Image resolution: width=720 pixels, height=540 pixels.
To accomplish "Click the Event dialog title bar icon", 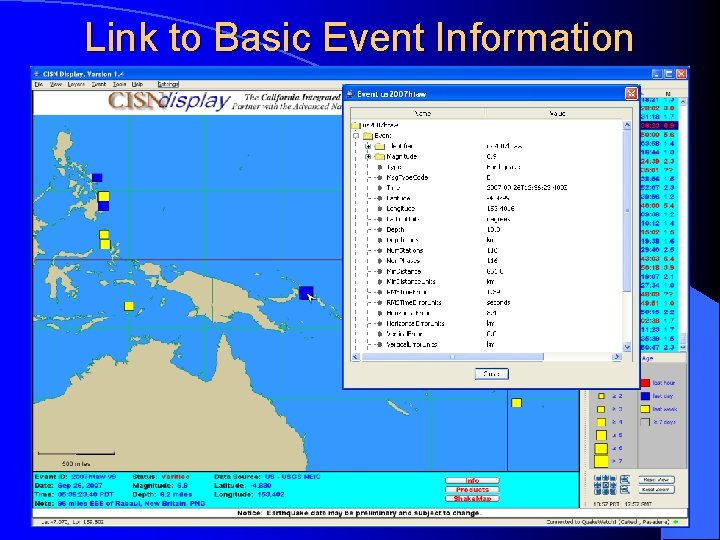I will pyautogui.click(x=349, y=94).
